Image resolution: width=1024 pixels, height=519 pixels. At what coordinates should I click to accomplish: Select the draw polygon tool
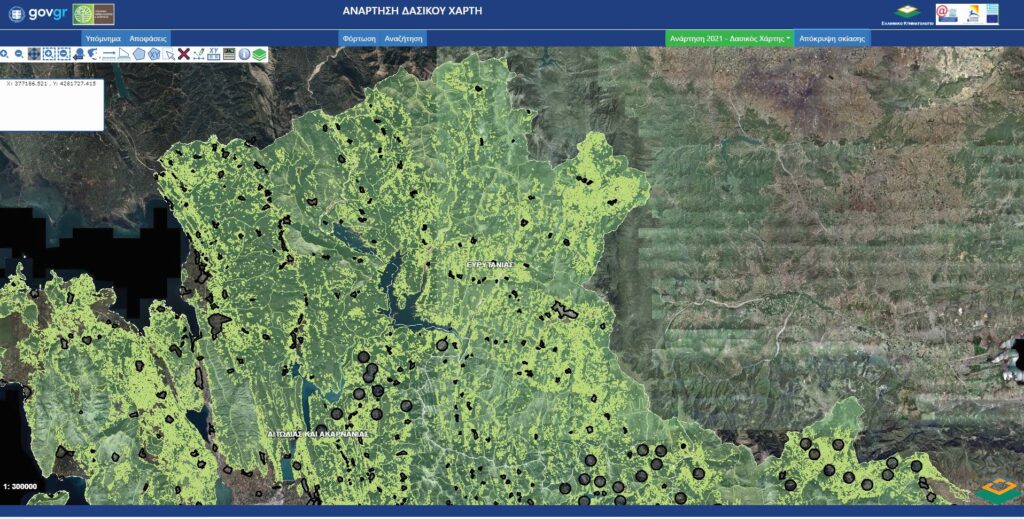[x=139, y=54]
